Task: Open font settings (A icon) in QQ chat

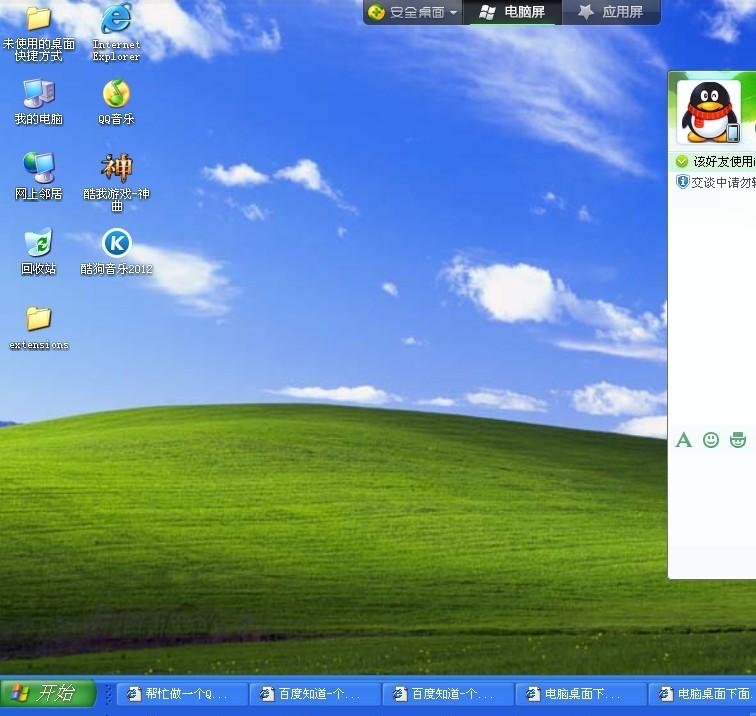Action: coord(683,440)
